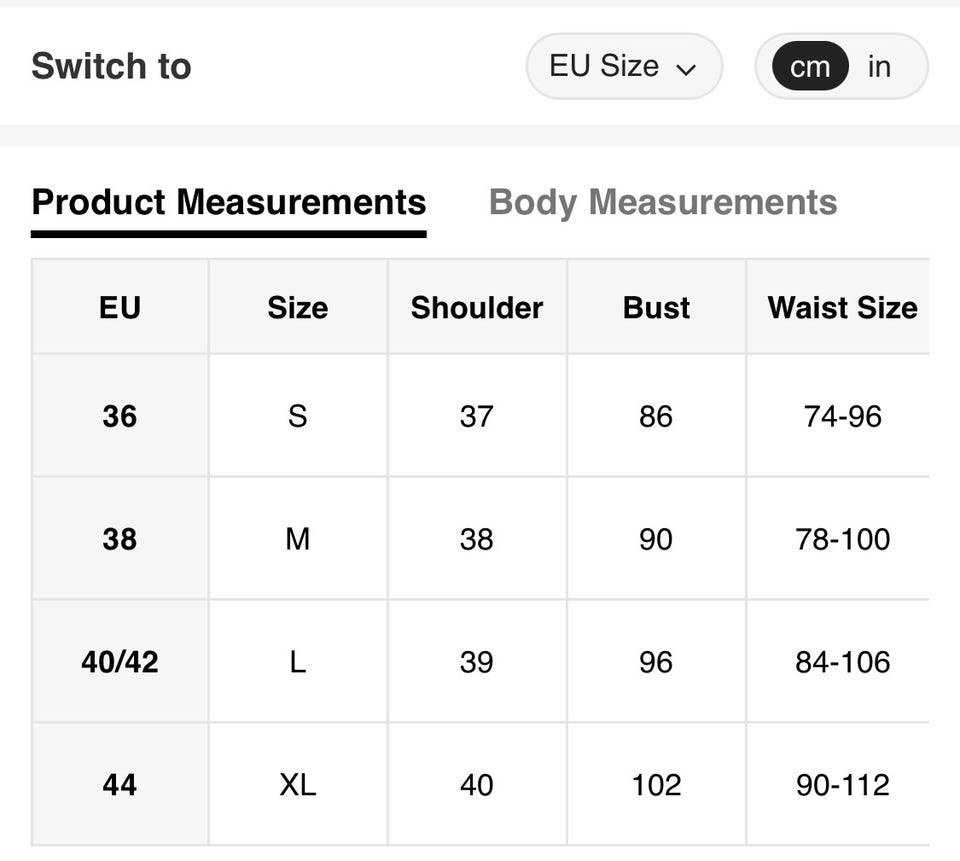The width and height of the screenshot is (960, 861).
Task: Select the EU 44 size row
Action: point(481,784)
